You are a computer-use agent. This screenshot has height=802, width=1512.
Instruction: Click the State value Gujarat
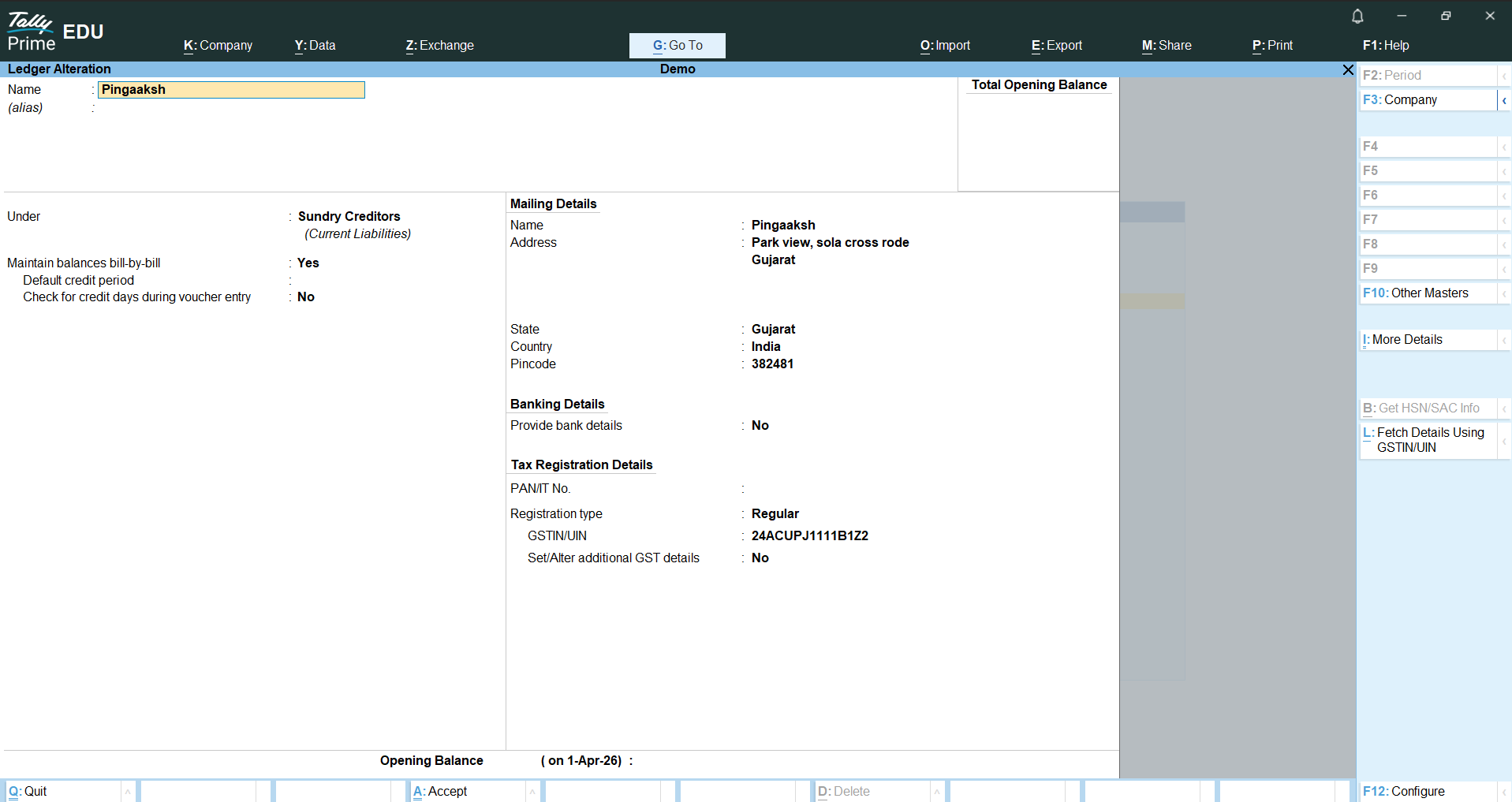pyautogui.click(x=773, y=329)
